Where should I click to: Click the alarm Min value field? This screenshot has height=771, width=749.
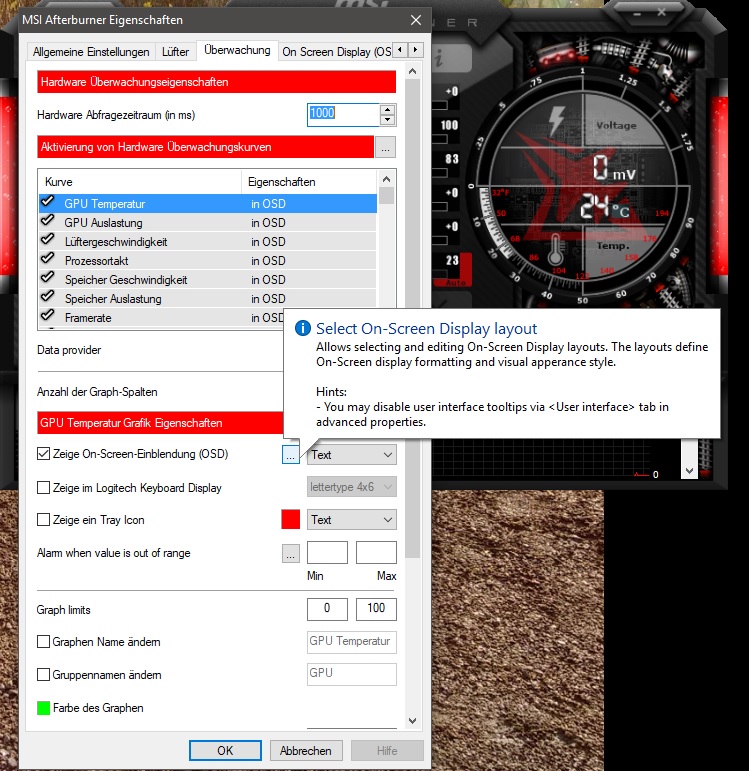coord(327,552)
